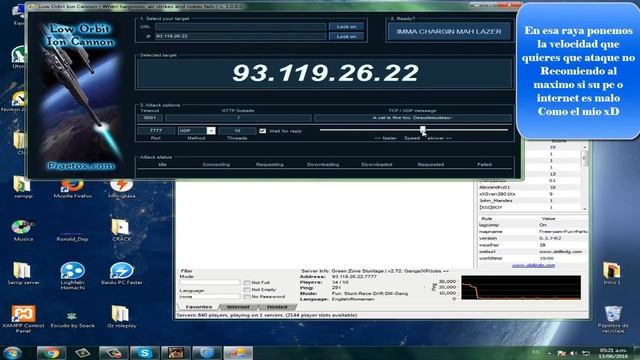Click the volume icon in system tray

[x=573, y=353]
